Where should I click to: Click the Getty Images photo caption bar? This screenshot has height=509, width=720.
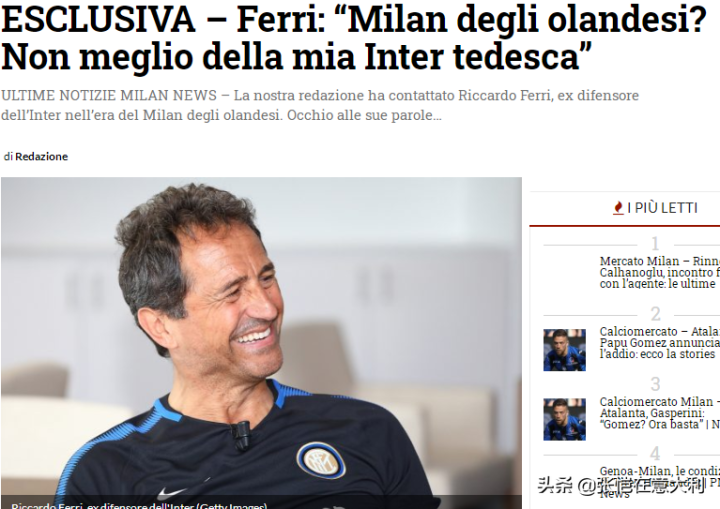(x=261, y=503)
